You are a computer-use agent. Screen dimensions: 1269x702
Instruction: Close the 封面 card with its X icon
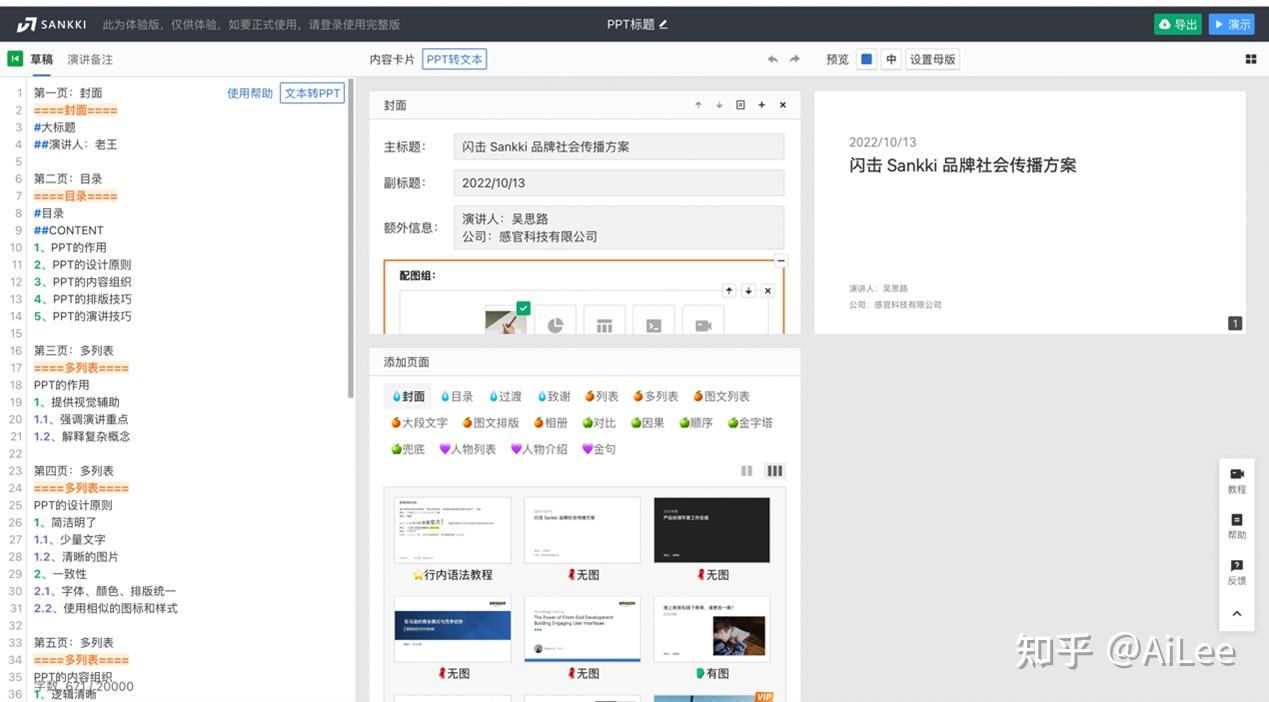[x=783, y=105]
